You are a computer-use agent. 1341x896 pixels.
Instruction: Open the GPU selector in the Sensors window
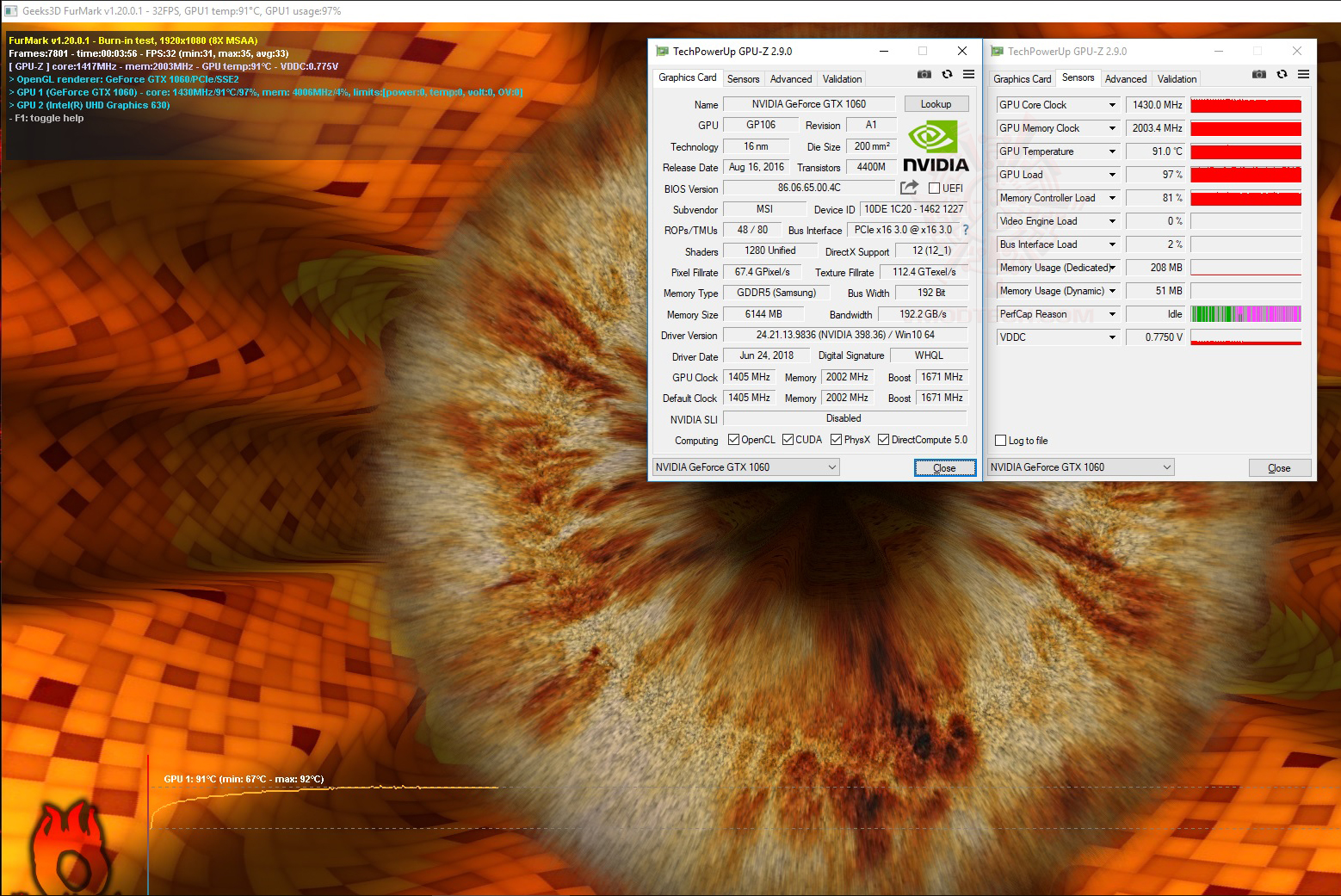click(x=1081, y=467)
